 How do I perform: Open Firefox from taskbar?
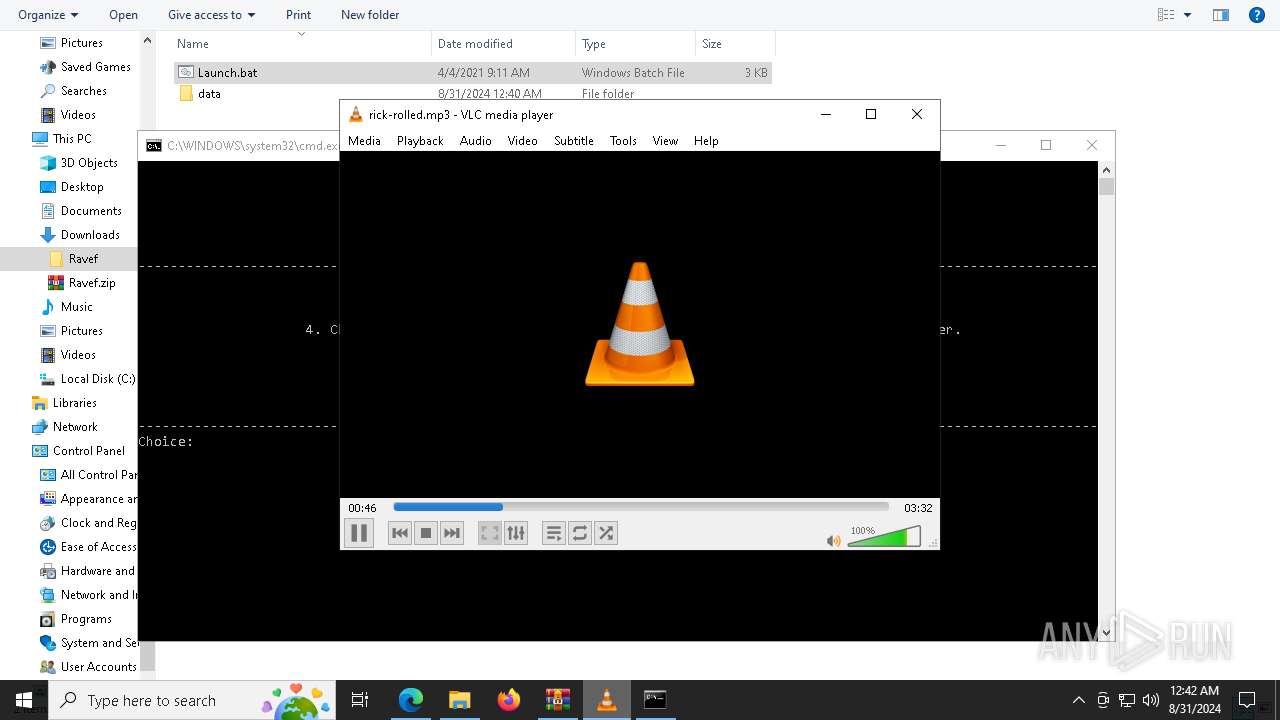coord(509,700)
